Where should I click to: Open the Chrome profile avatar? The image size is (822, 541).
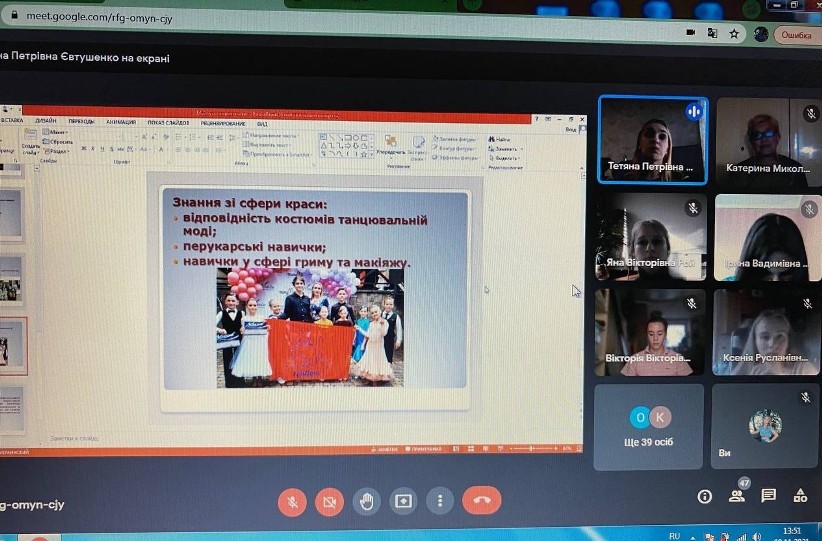click(x=761, y=35)
